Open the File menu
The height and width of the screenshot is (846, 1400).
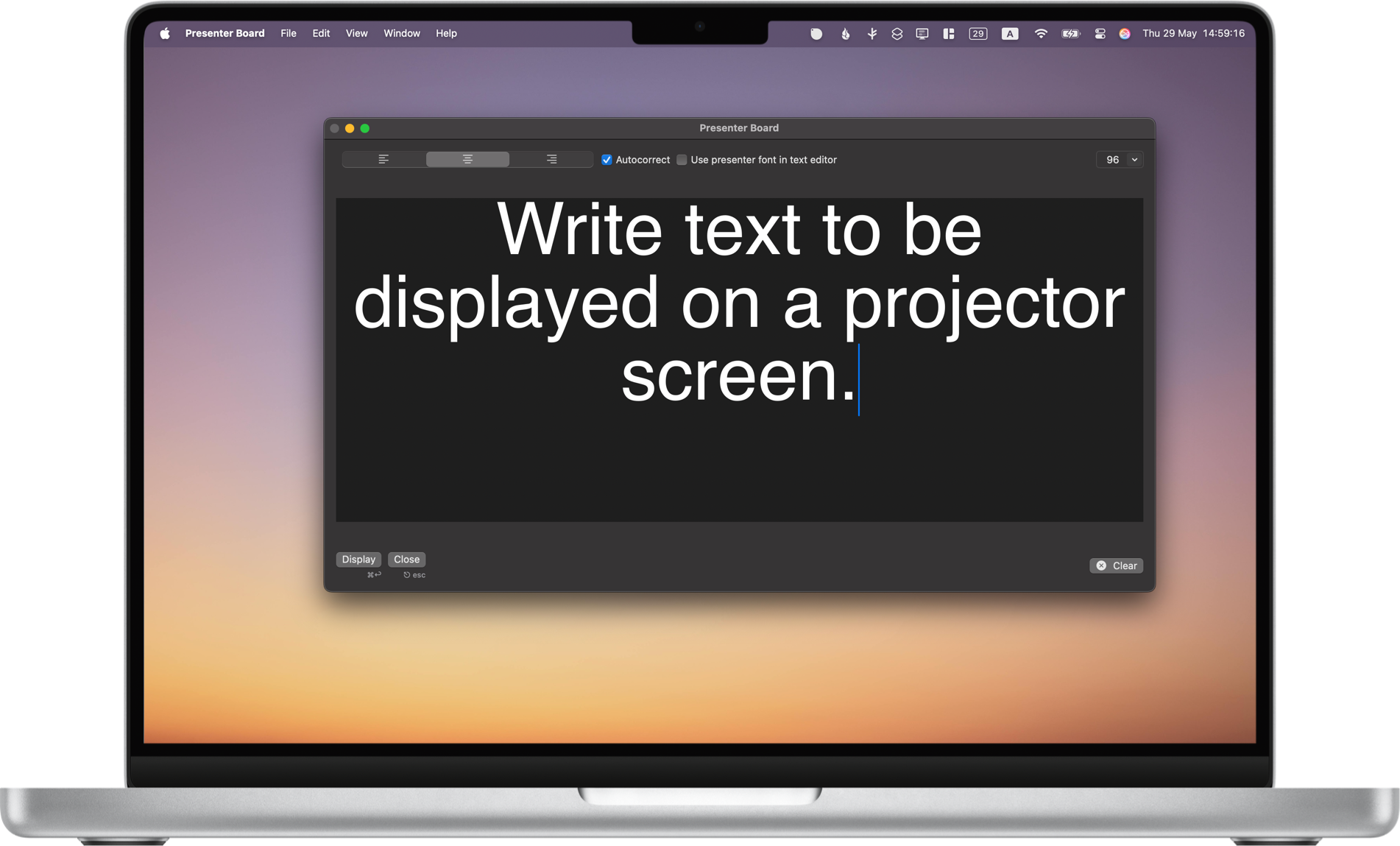pyautogui.click(x=288, y=33)
